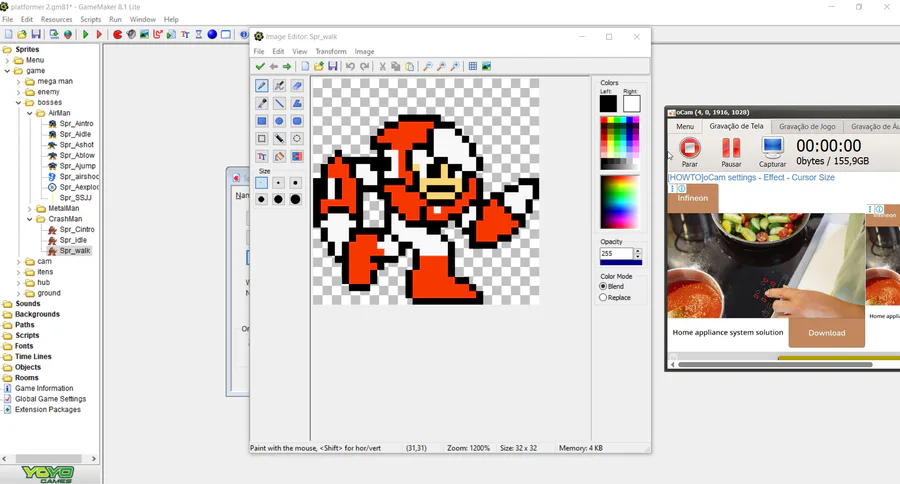Create a room with blue rectangle icon

point(226,34)
